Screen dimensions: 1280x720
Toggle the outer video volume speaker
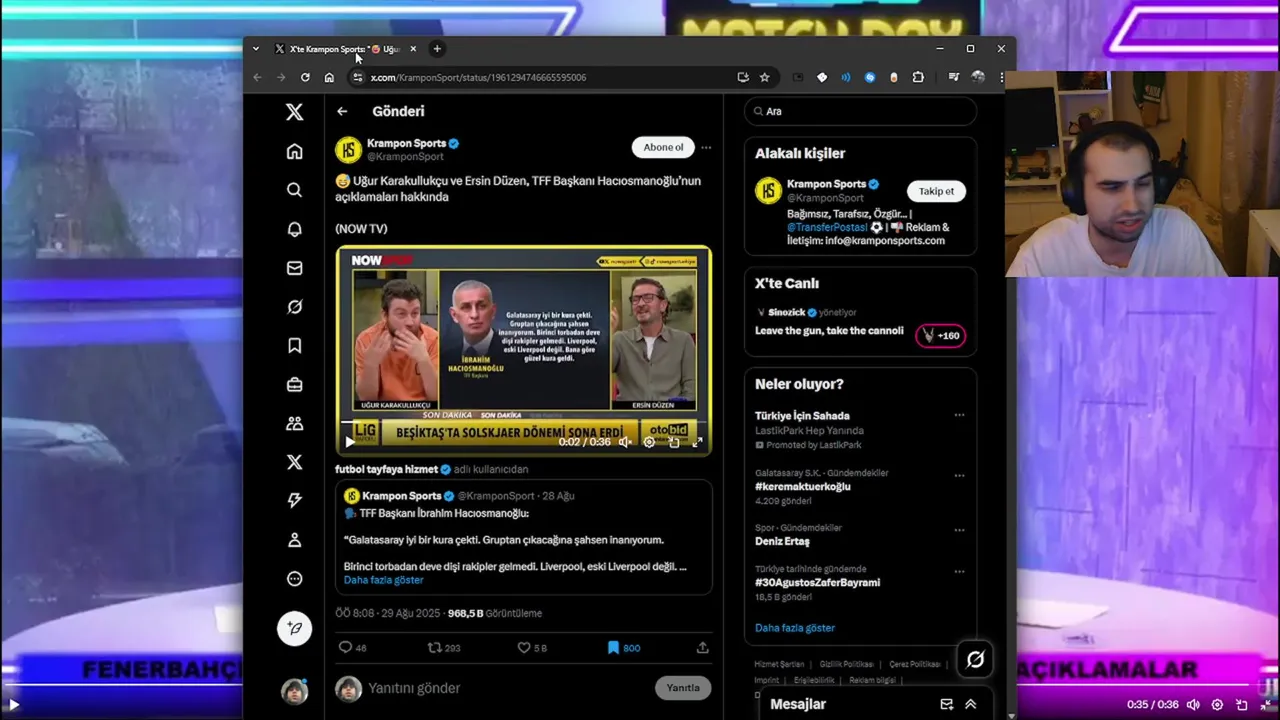pyautogui.click(x=1193, y=704)
